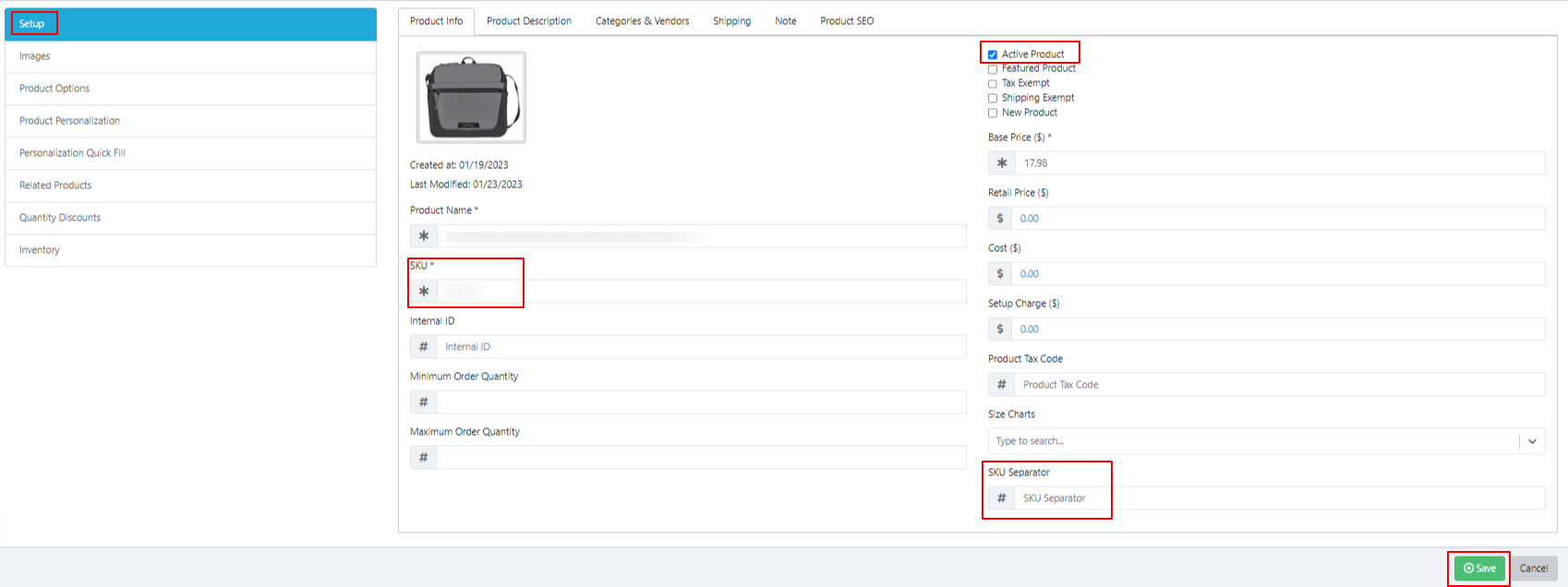Open the Product Description tab

[x=529, y=21]
